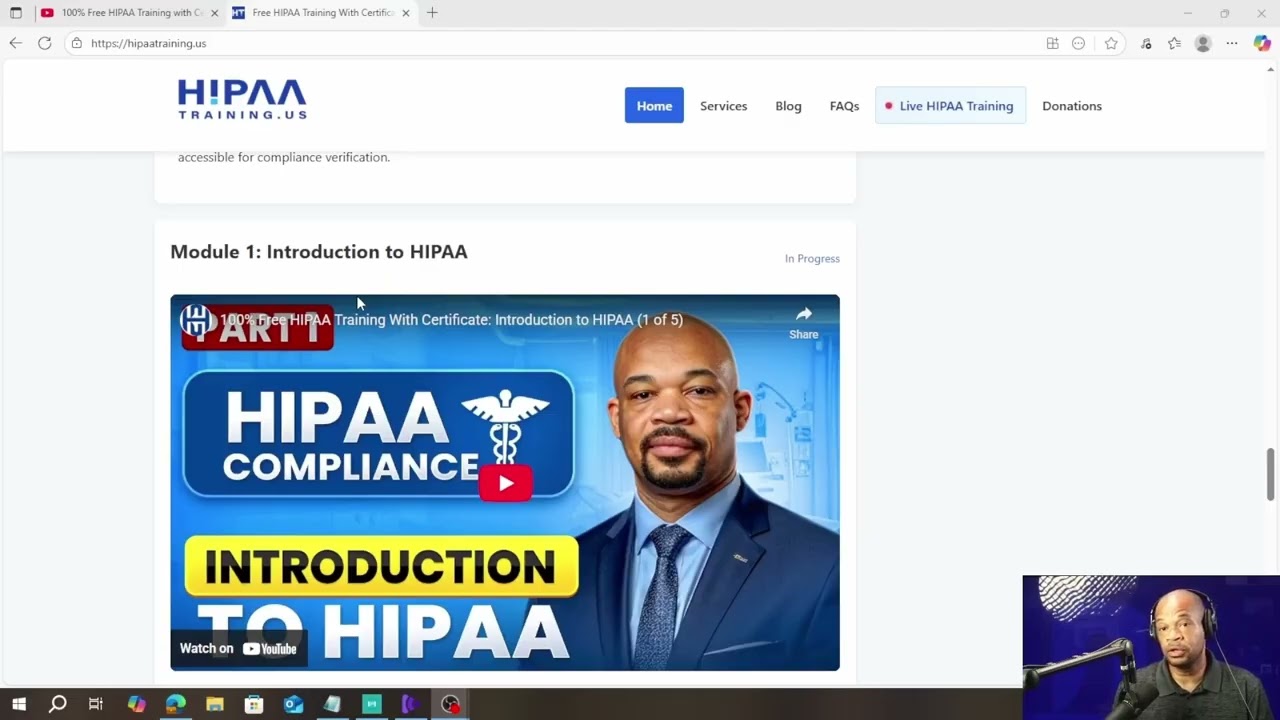Open the OBS recording app on taskbar

450,704
